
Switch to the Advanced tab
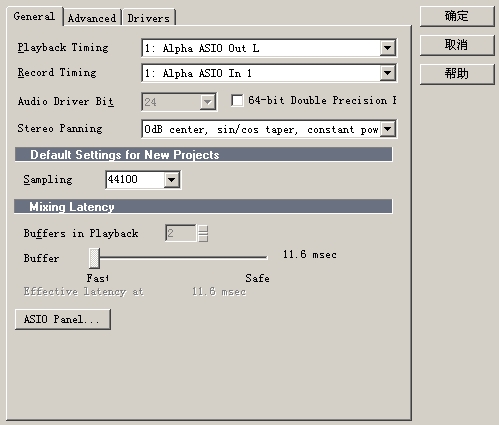[92, 18]
